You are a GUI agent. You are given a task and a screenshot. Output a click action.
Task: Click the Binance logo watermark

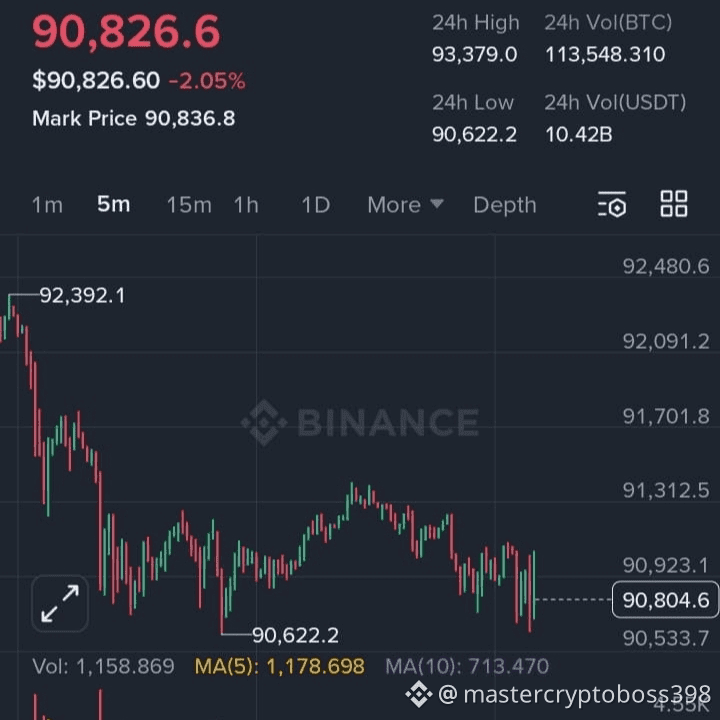(x=360, y=422)
